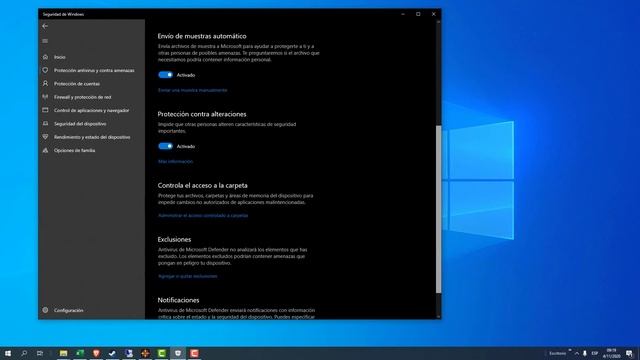This screenshot has height=360, width=640.
Task: Show hidden system tray icons
Action: coord(577,353)
